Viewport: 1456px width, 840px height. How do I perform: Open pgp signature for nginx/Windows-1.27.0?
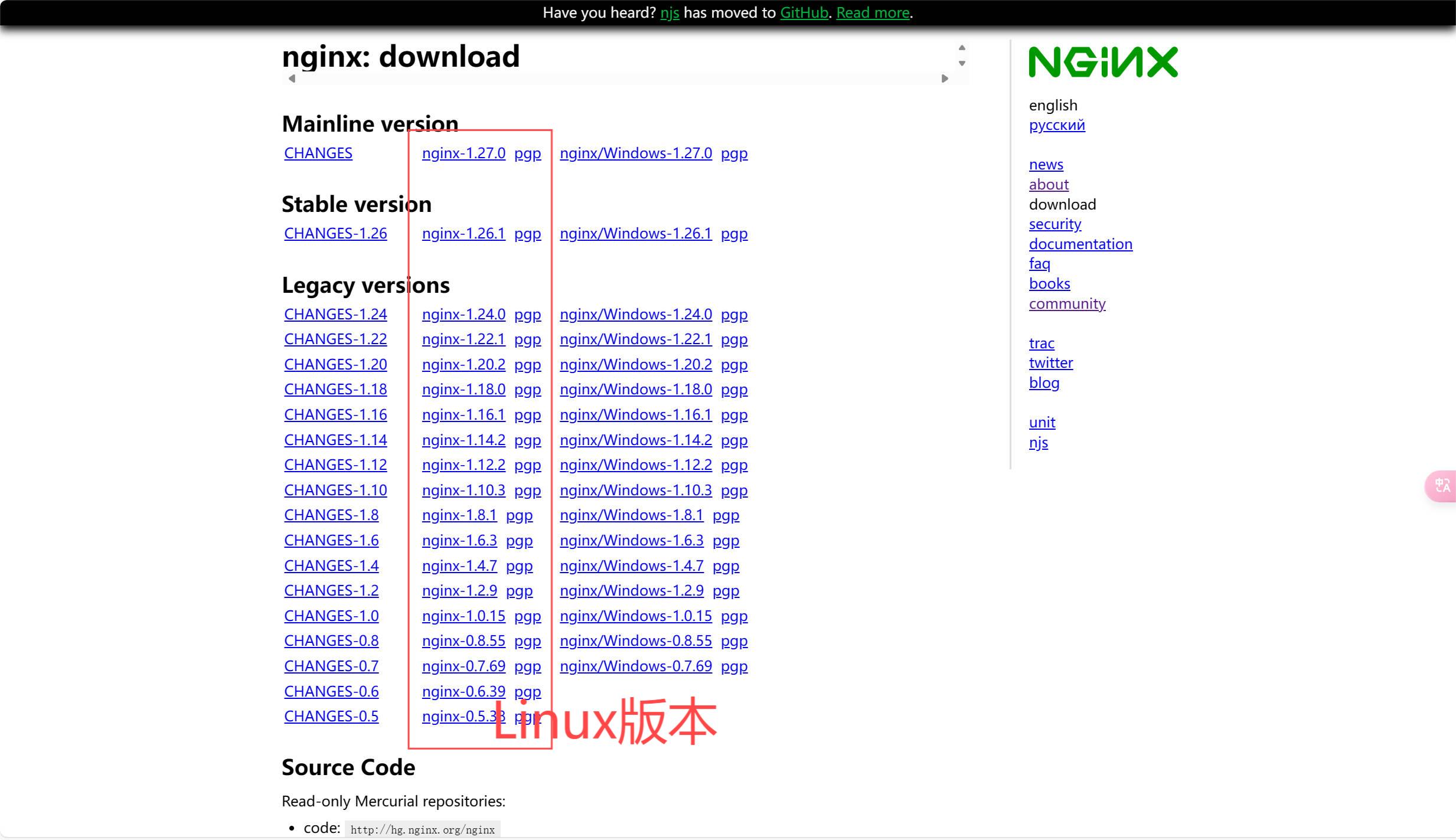(x=734, y=153)
